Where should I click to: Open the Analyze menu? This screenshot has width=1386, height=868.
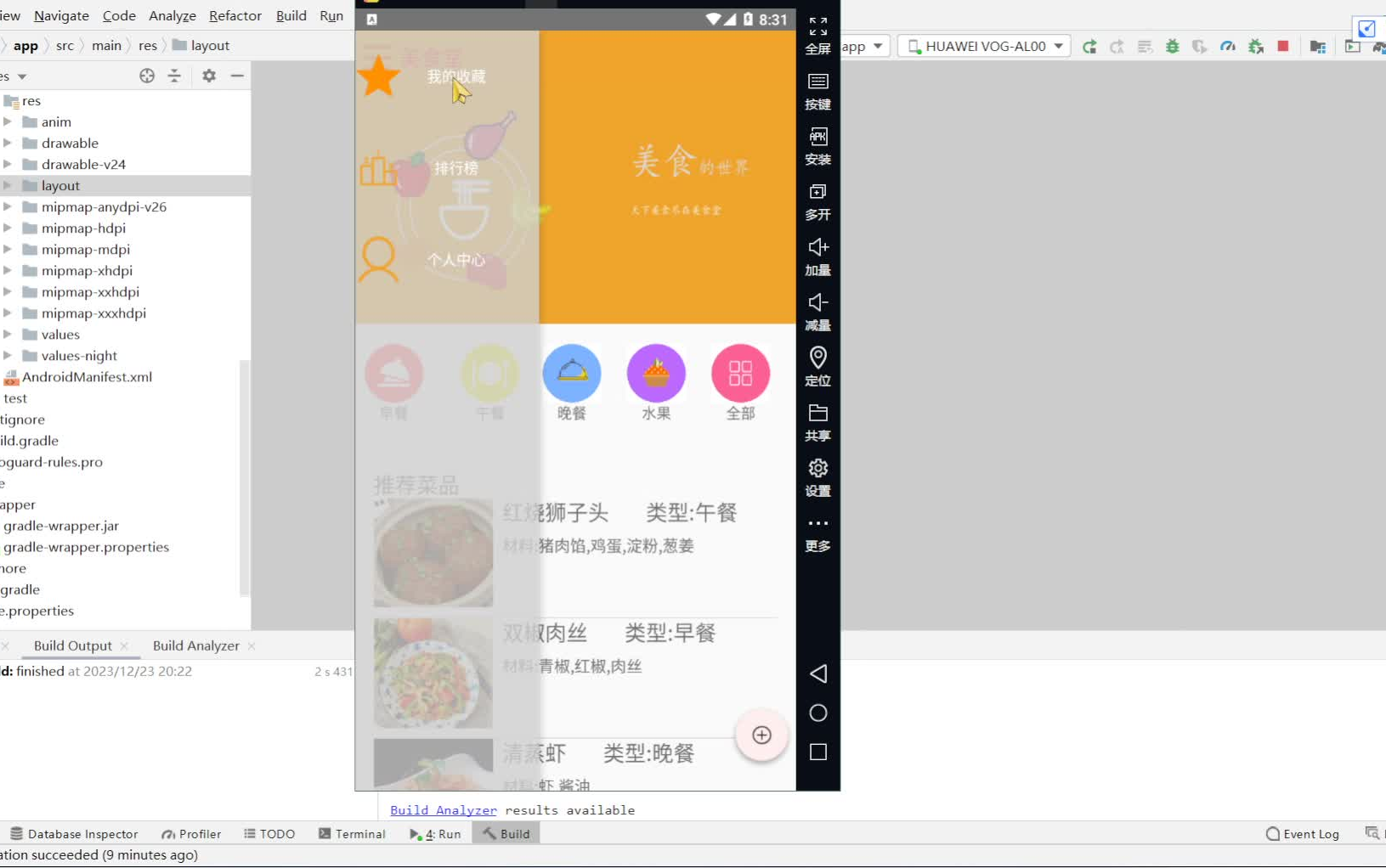pos(173,15)
